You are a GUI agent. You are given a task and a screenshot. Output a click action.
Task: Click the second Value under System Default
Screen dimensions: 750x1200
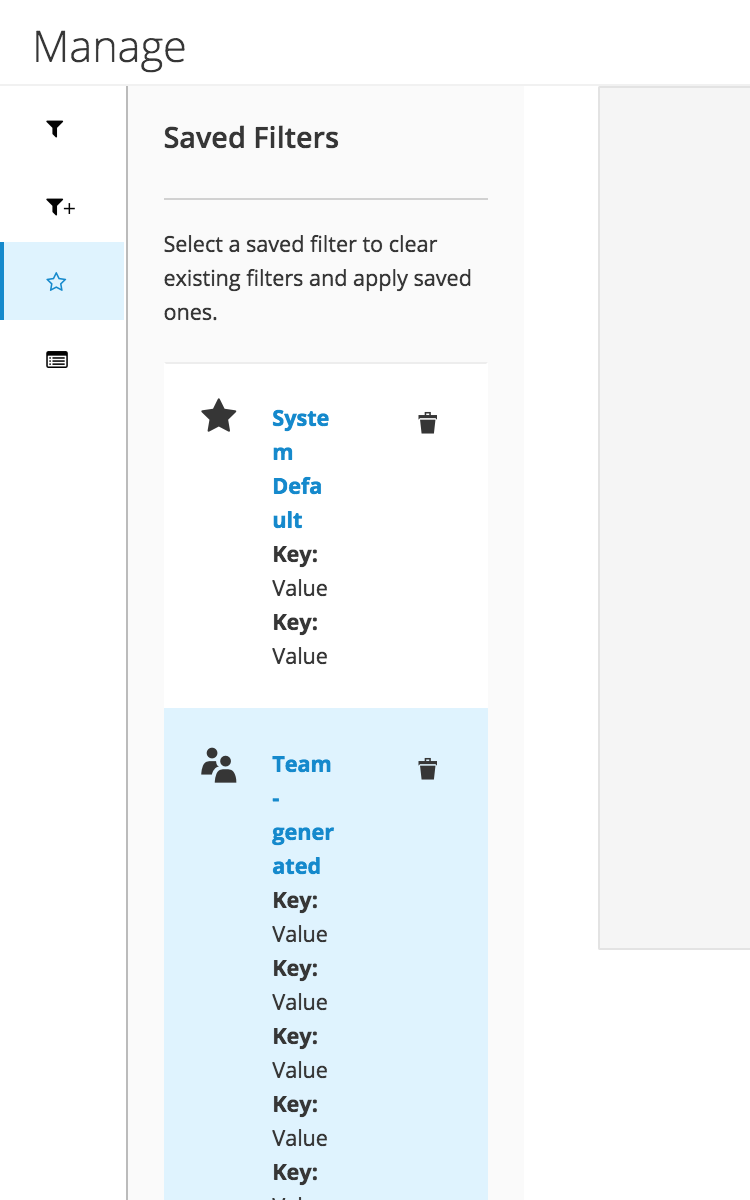[x=300, y=656]
